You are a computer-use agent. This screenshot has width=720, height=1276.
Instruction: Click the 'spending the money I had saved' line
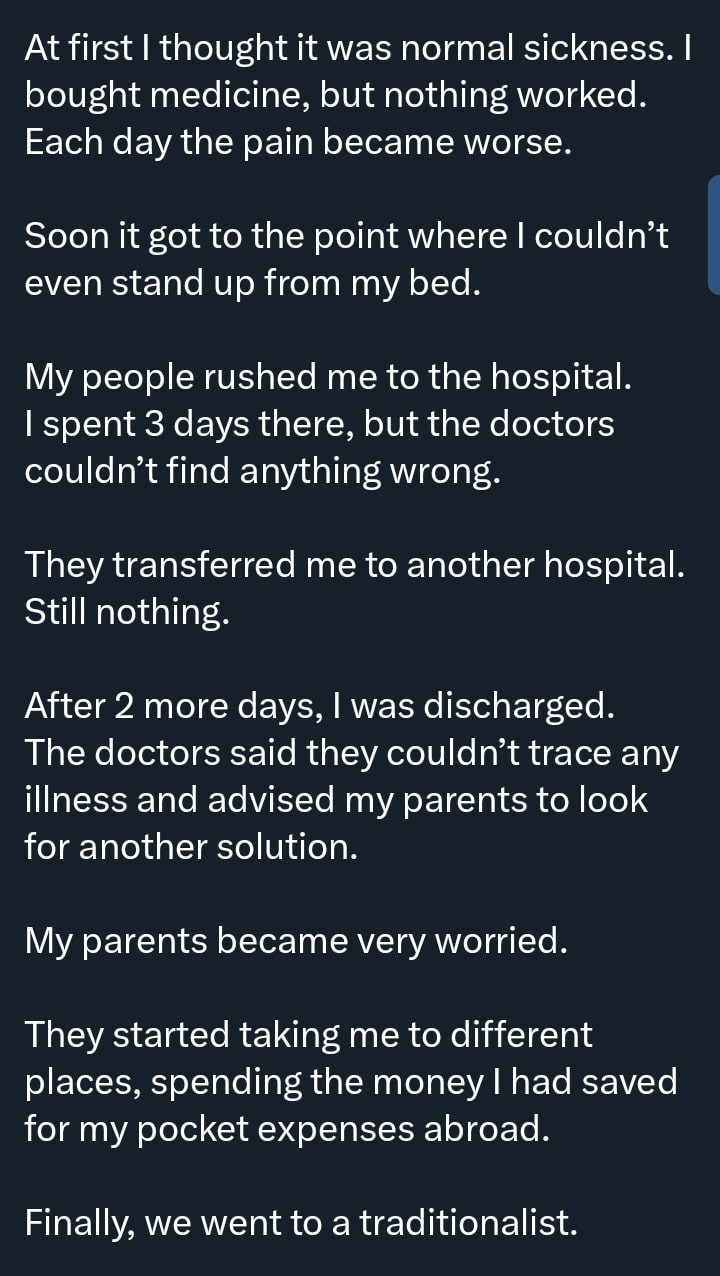click(x=350, y=1082)
